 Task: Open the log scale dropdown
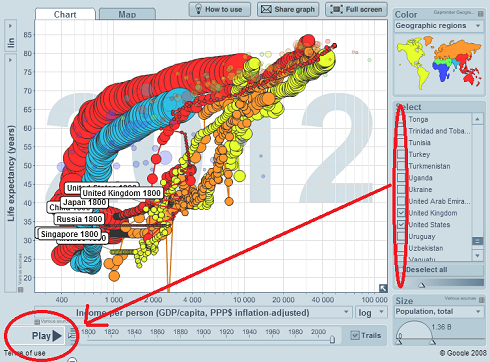371,313
